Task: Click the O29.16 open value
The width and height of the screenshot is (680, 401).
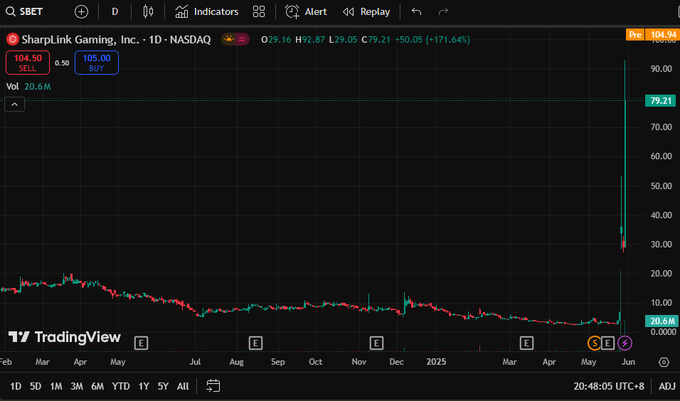Action: tap(276, 39)
